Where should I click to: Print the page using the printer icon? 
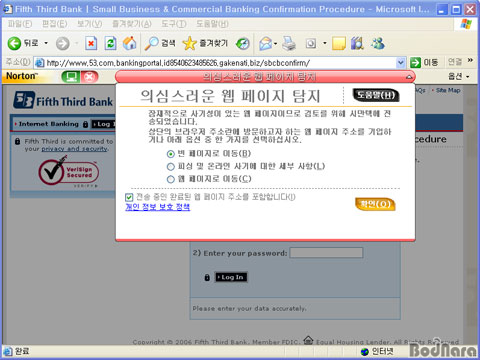tap(289, 44)
